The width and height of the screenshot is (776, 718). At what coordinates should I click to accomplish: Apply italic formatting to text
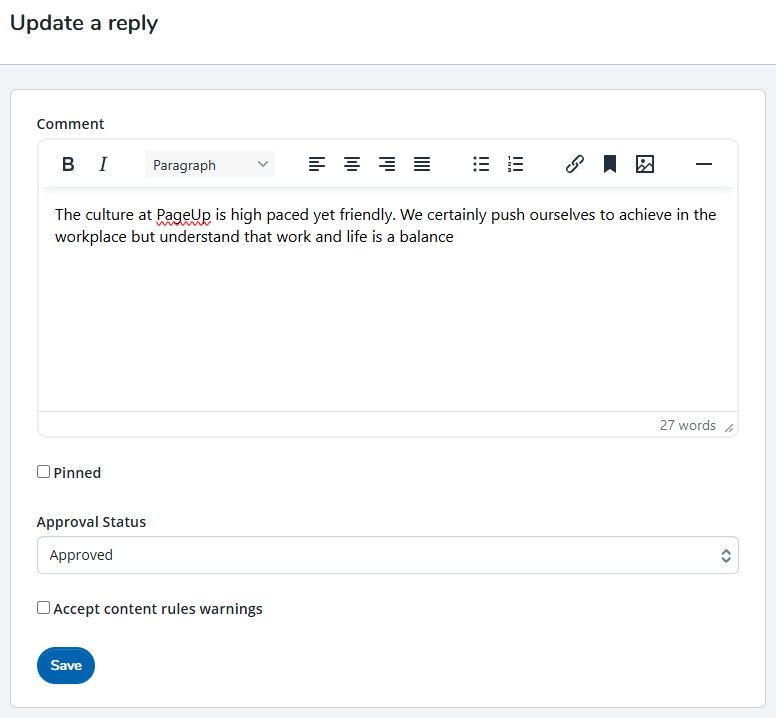(x=102, y=165)
